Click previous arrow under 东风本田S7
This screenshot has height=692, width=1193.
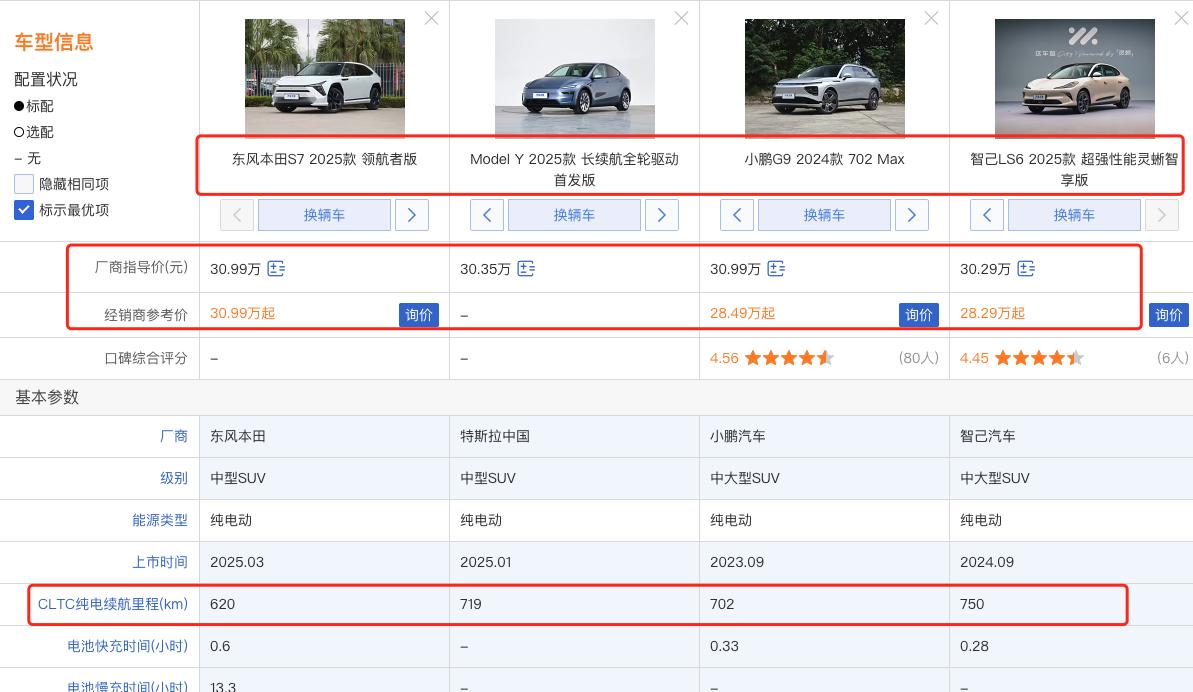(237, 215)
